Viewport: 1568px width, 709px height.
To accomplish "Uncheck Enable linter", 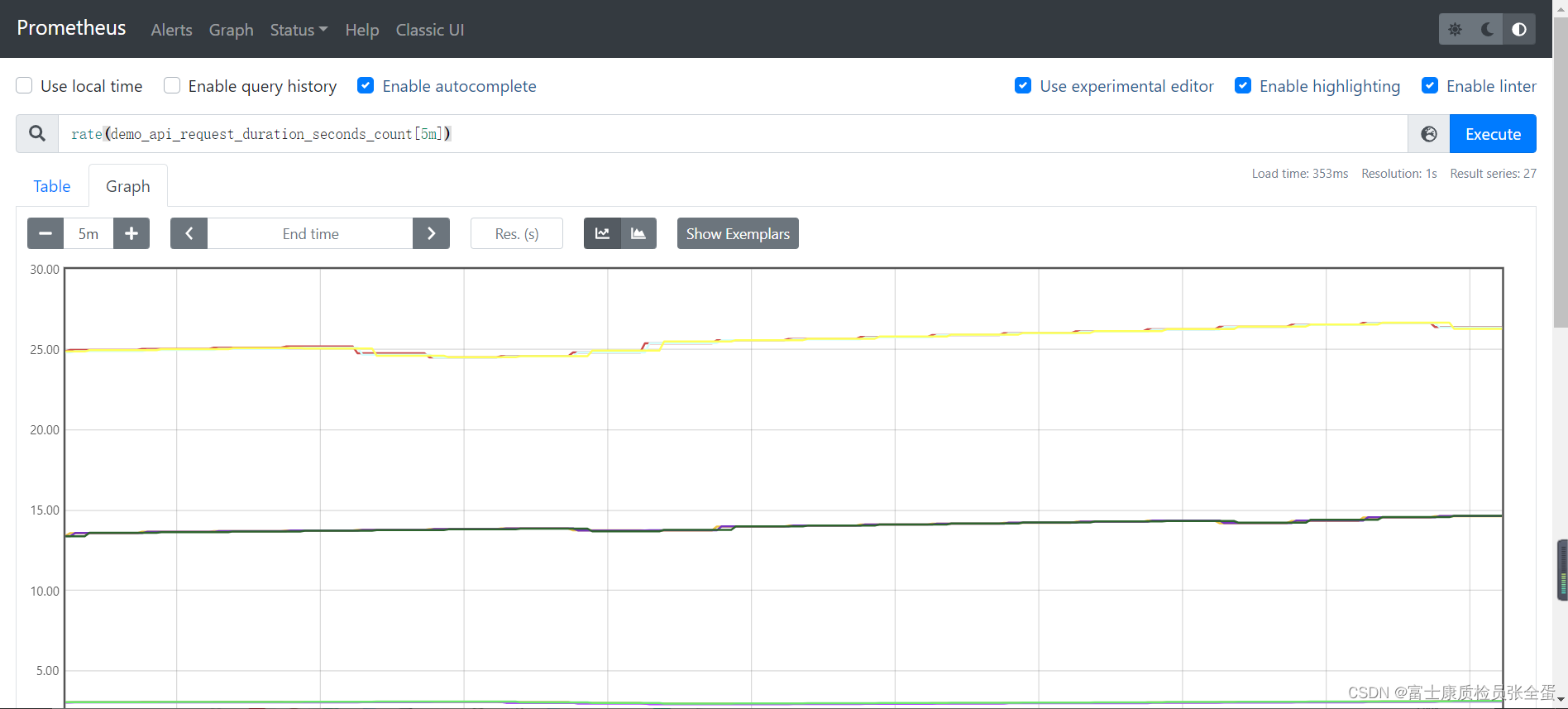I will tap(1430, 85).
